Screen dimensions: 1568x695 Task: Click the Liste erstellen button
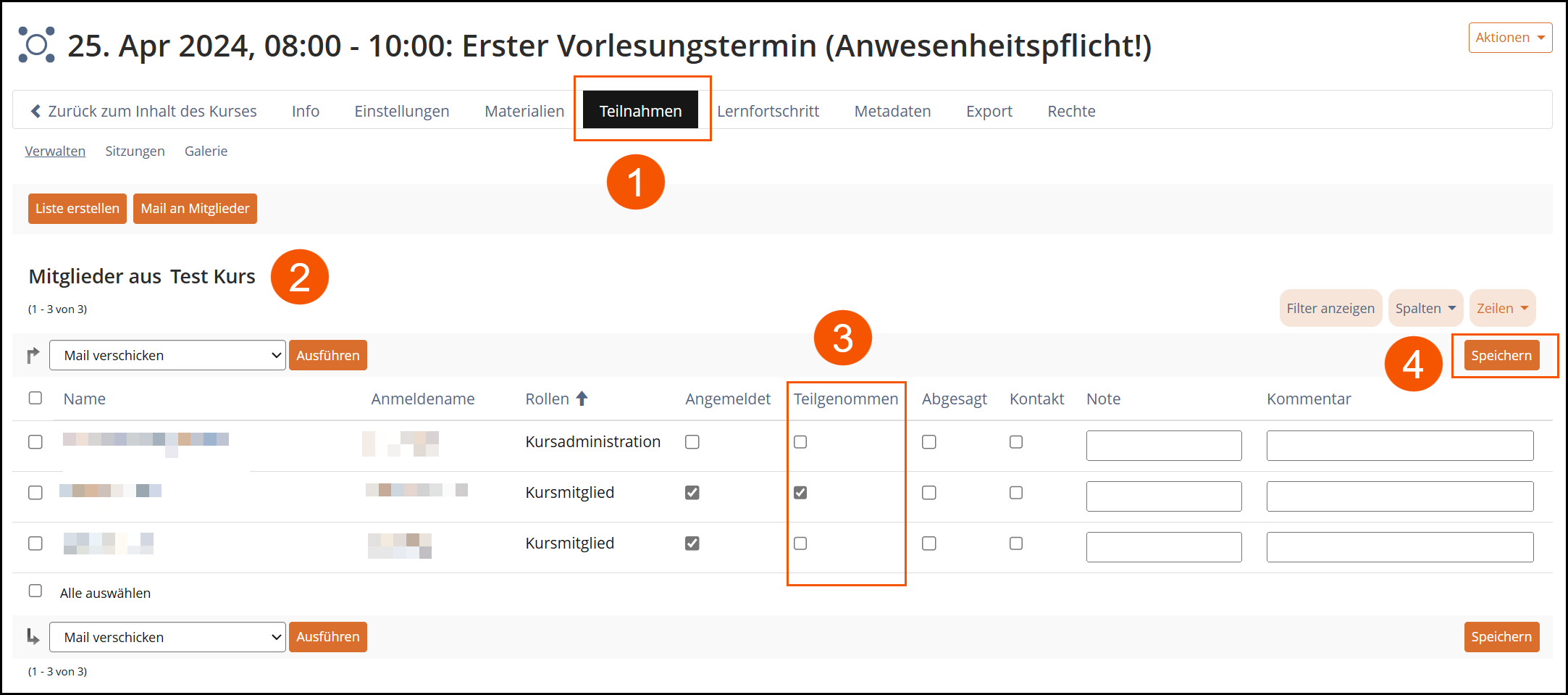coord(77,209)
